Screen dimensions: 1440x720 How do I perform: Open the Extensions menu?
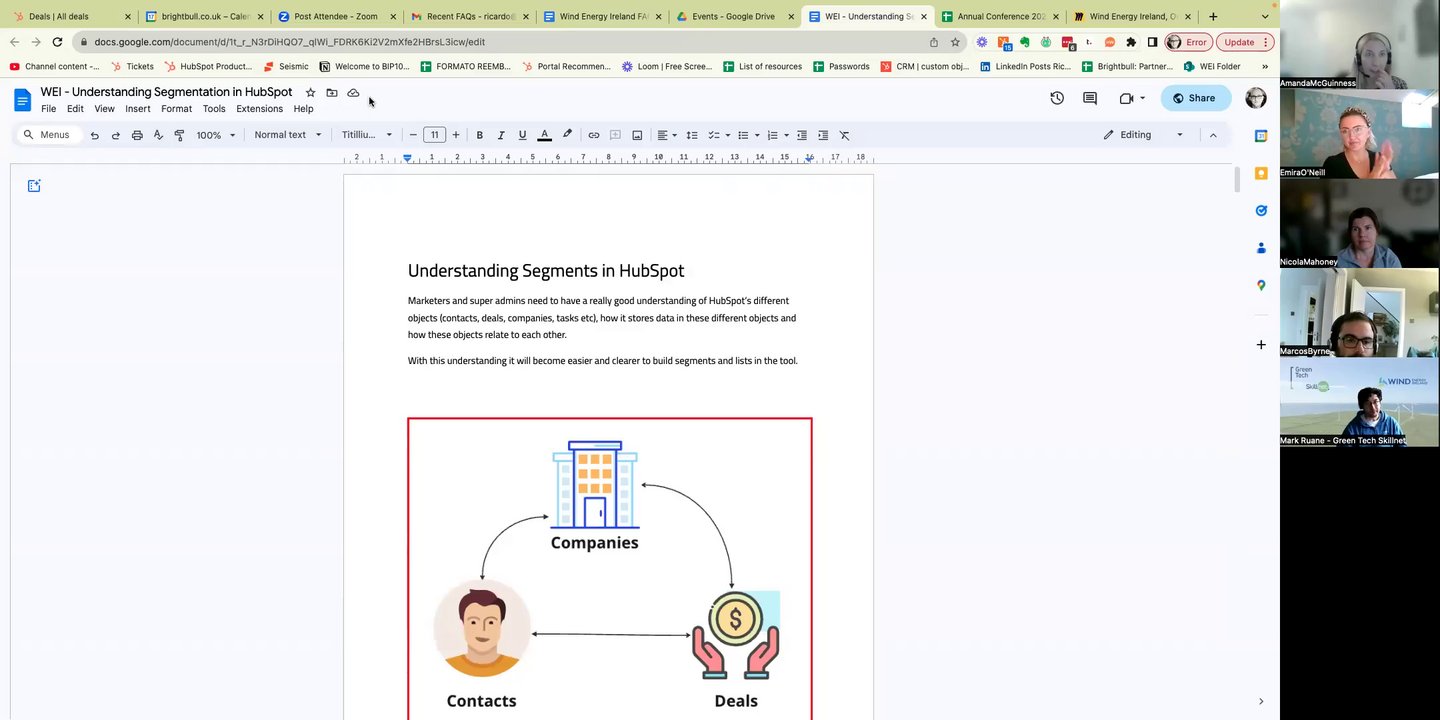pos(259,109)
